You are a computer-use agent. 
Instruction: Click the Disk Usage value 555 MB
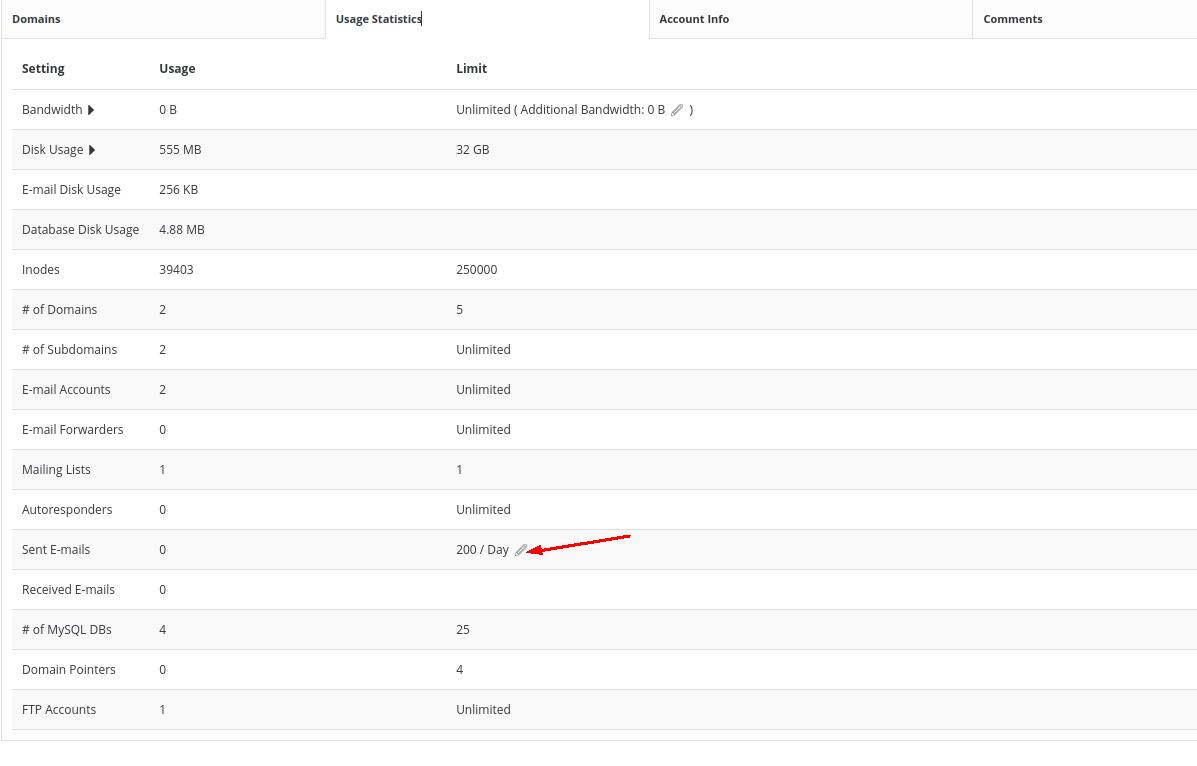180,150
